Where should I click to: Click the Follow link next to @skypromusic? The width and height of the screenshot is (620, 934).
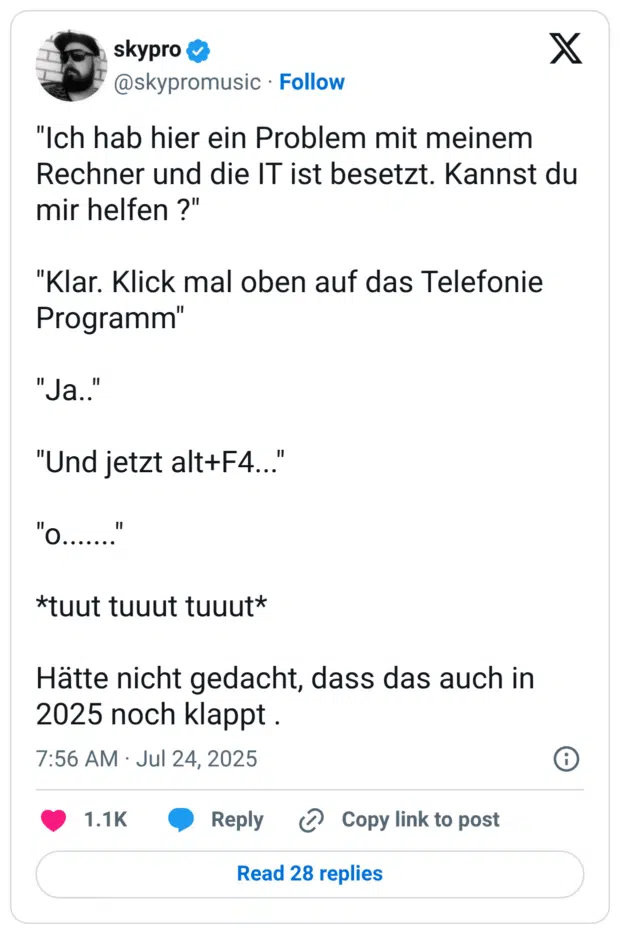312,83
